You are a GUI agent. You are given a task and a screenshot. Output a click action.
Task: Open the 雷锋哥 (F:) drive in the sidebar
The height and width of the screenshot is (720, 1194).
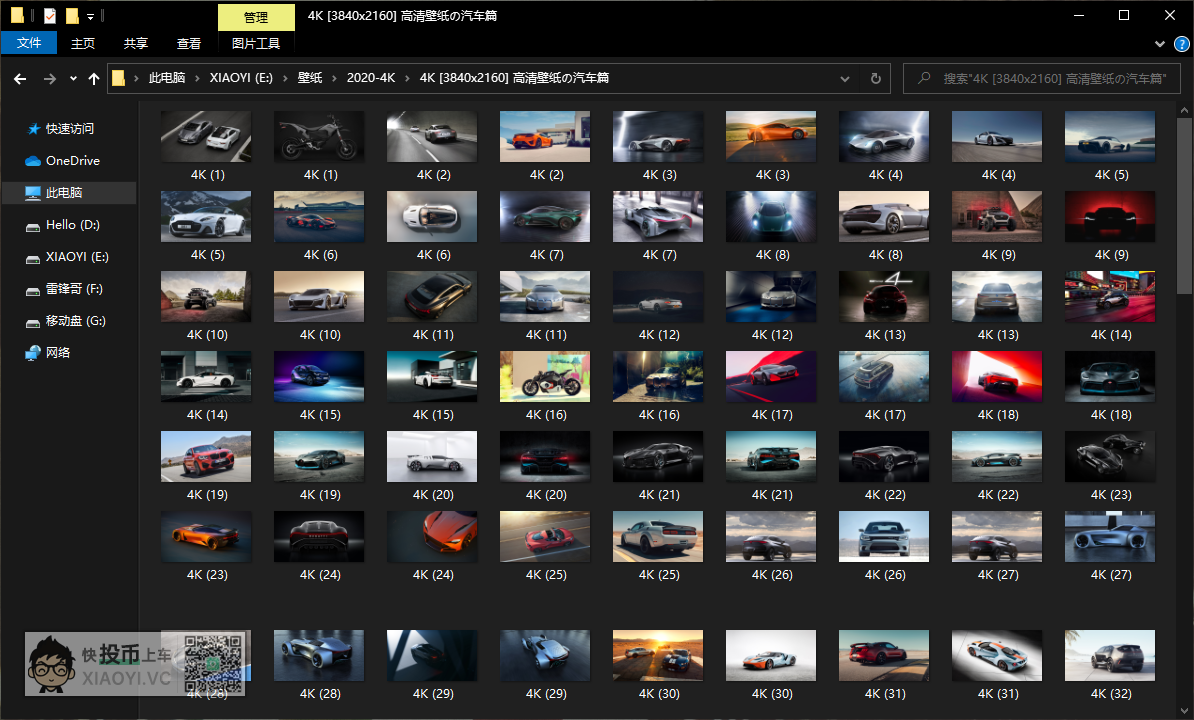(74, 289)
